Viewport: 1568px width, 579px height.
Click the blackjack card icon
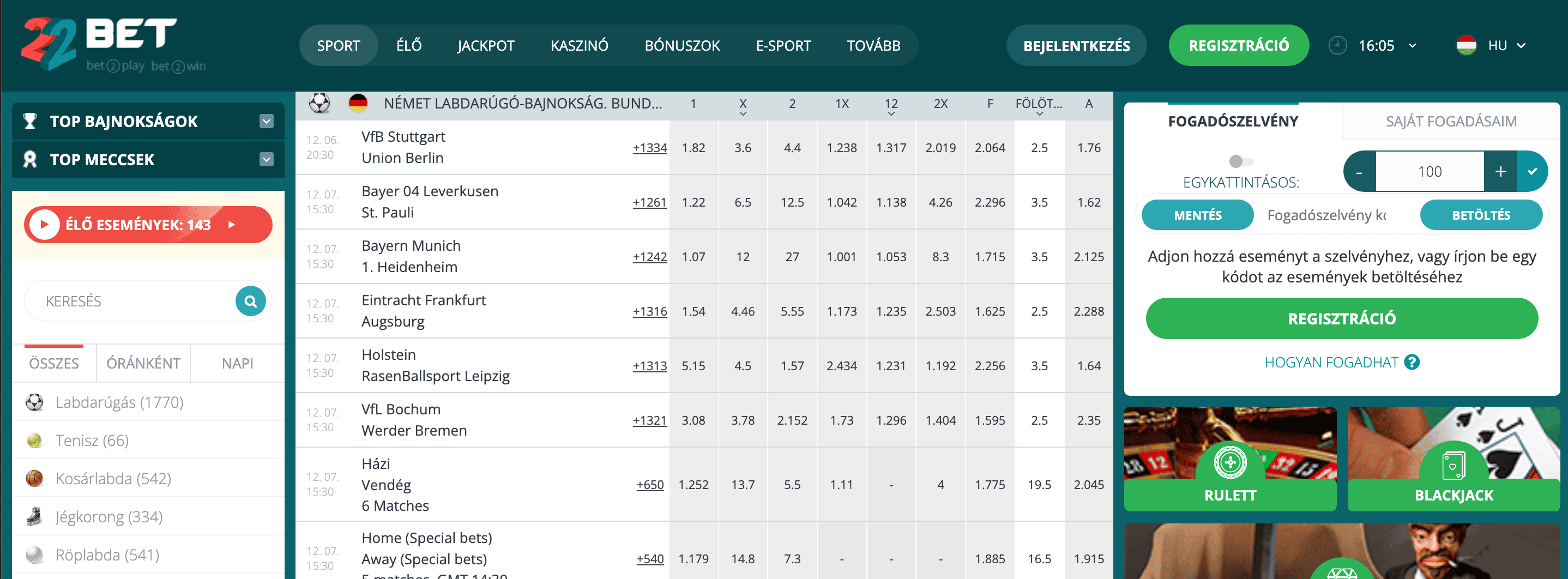[x=1454, y=466]
